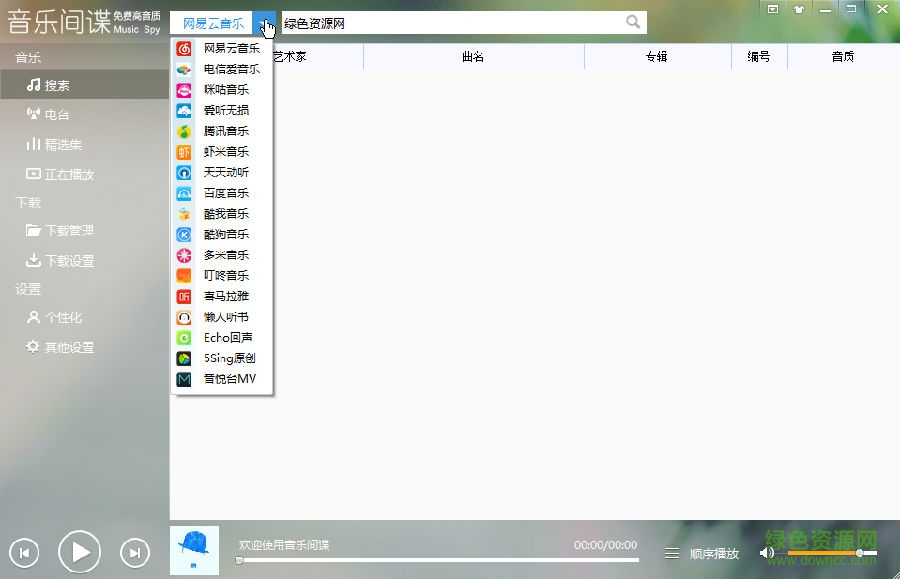Change the skin via the shirt icon
The image size is (900, 579).
tap(798, 9)
